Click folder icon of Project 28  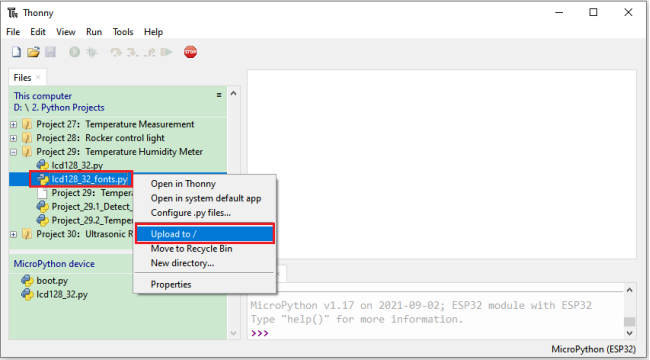click(27, 138)
